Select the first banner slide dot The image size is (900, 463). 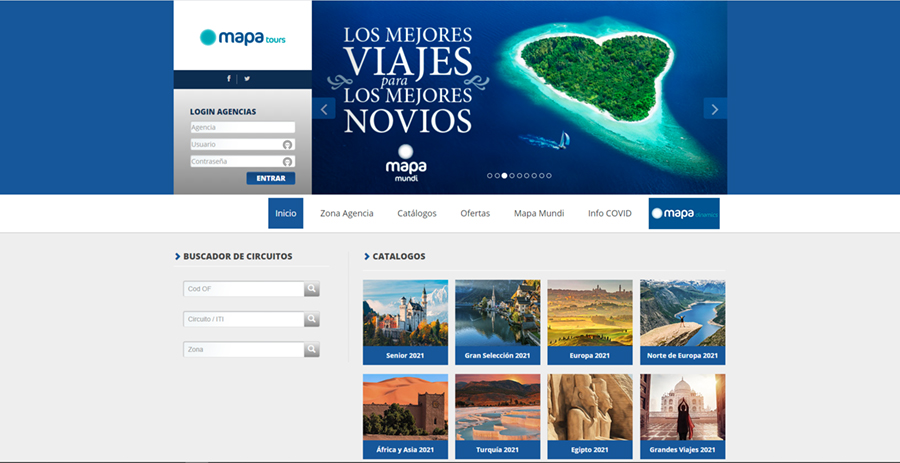[490, 176]
